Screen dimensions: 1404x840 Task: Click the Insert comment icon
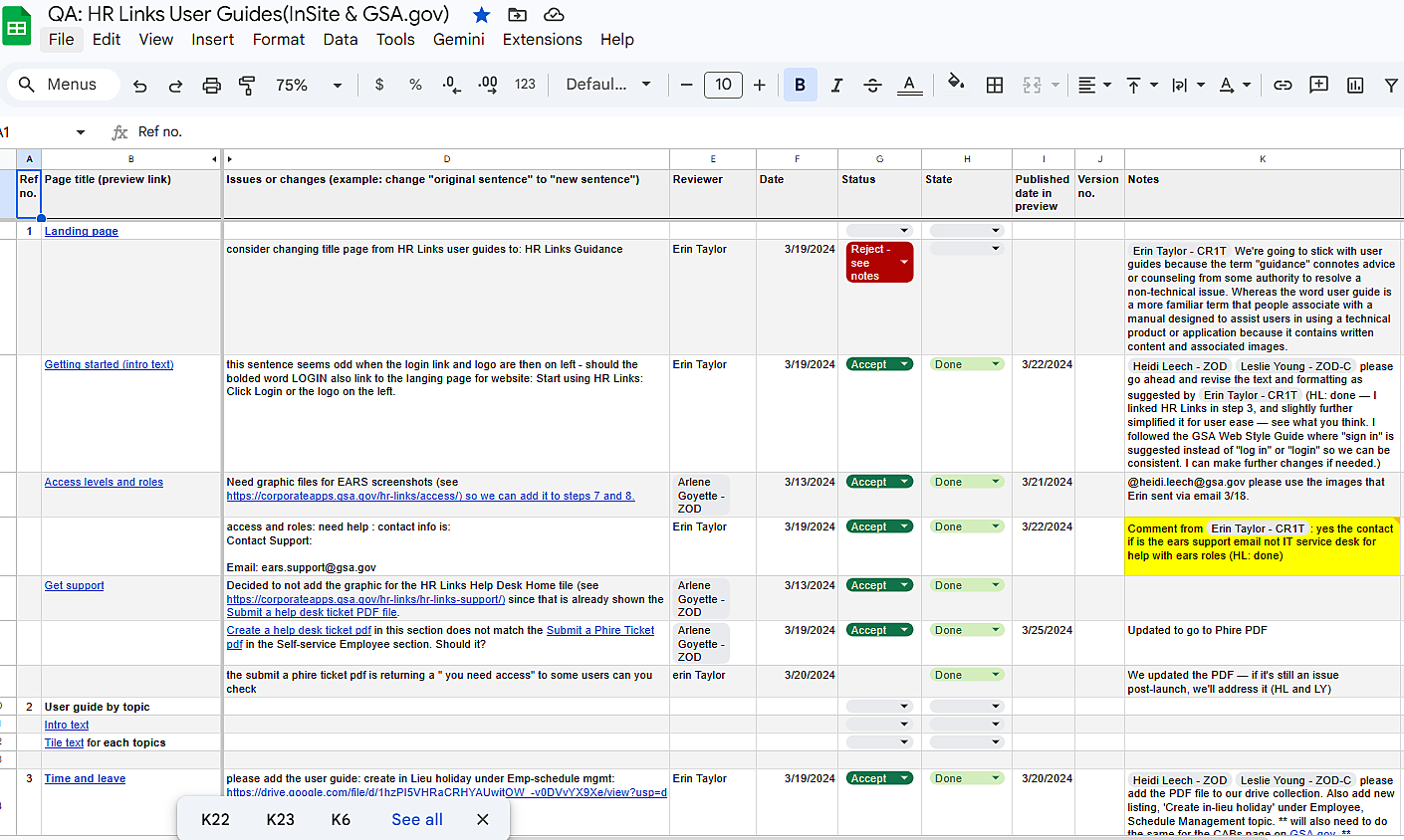[x=1318, y=85]
